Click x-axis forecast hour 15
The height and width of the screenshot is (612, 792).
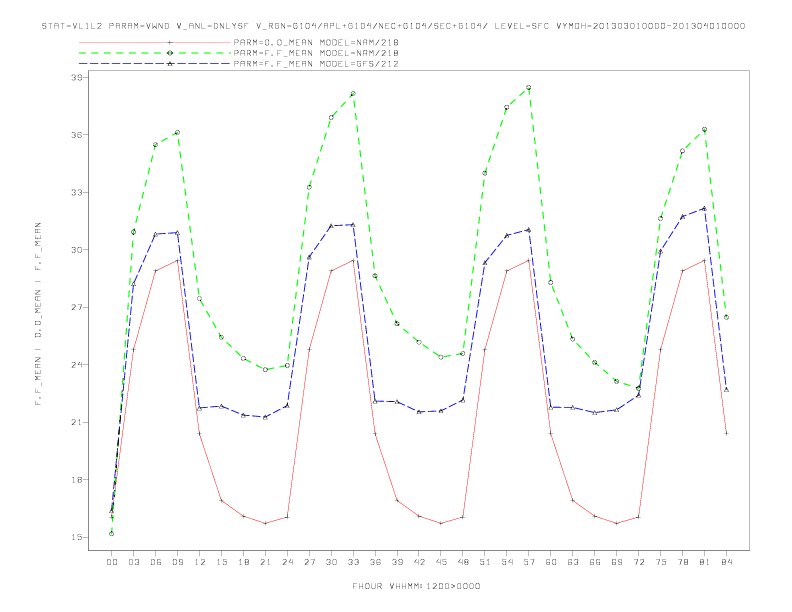pos(222,562)
